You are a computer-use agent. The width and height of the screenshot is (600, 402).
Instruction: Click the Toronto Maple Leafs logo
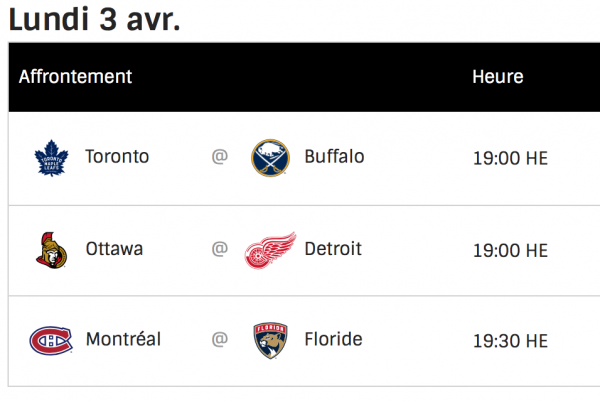[51, 158]
